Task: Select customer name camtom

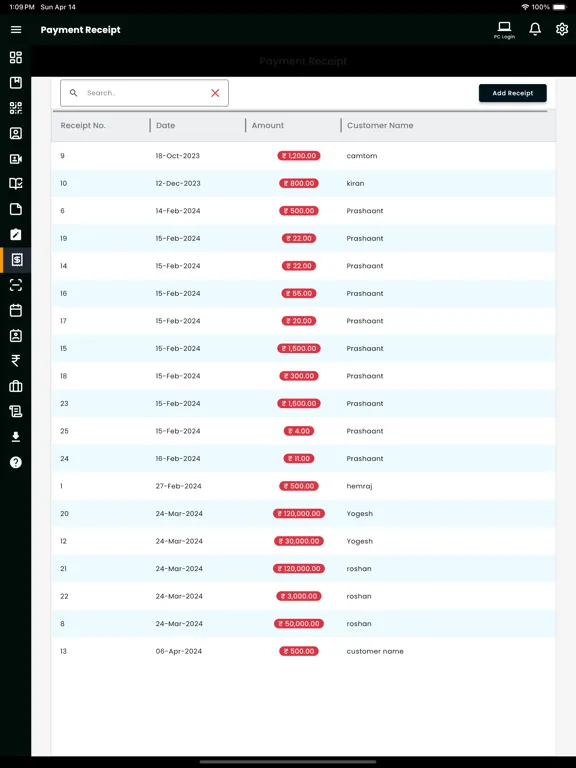Action: pyautogui.click(x=361, y=156)
